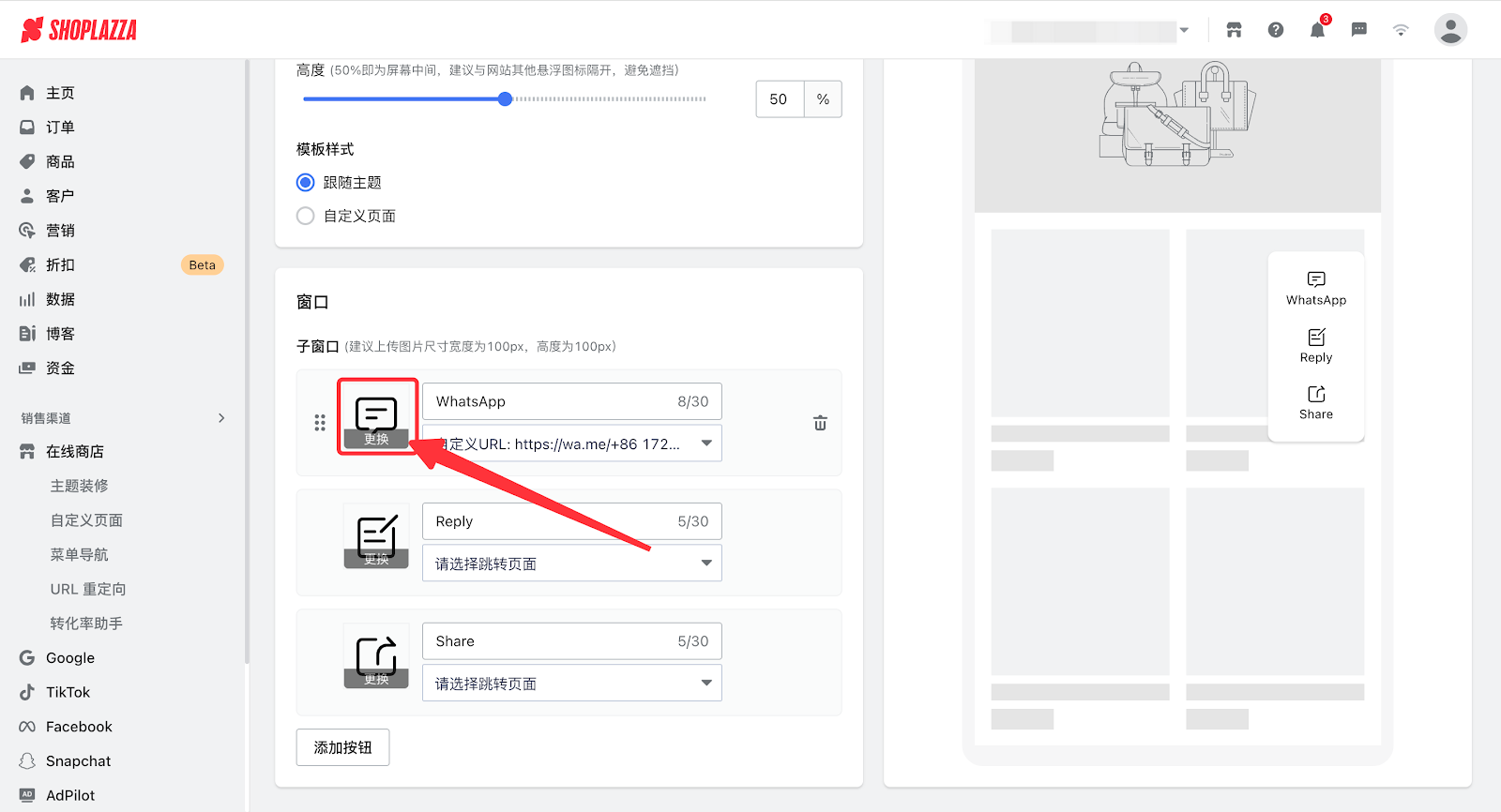Image resolution: width=1501 pixels, height=812 pixels.
Task: Open notifications bell icon
Action: [x=1317, y=30]
